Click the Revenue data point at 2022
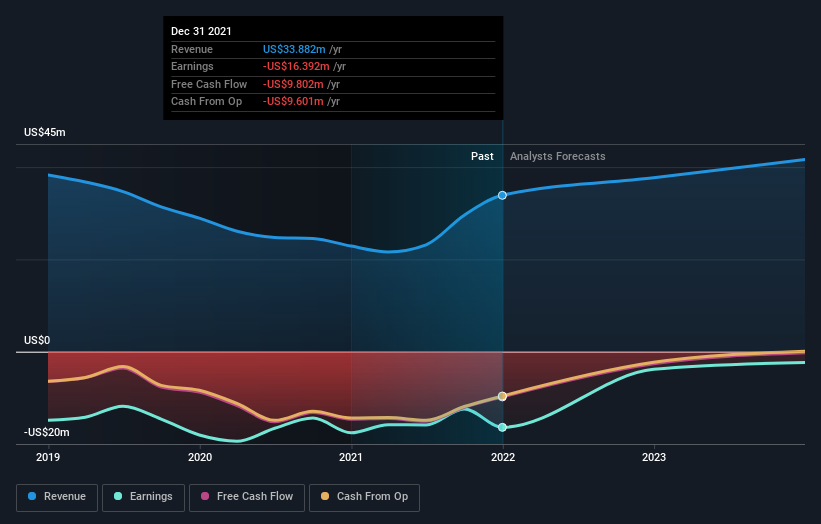Screen dimensions: 821x524 tap(502, 195)
